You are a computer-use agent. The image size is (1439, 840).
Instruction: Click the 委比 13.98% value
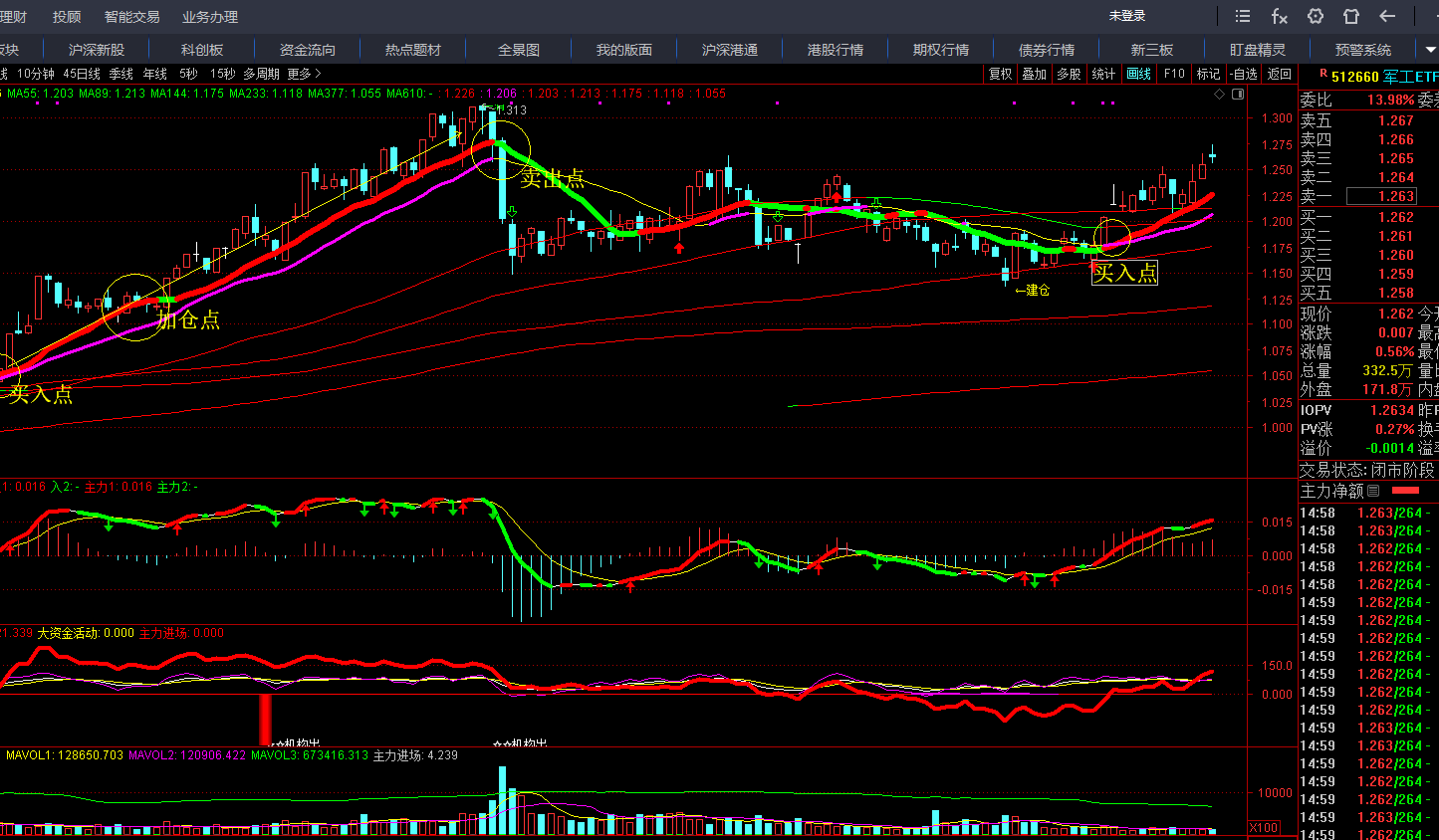[1390, 100]
